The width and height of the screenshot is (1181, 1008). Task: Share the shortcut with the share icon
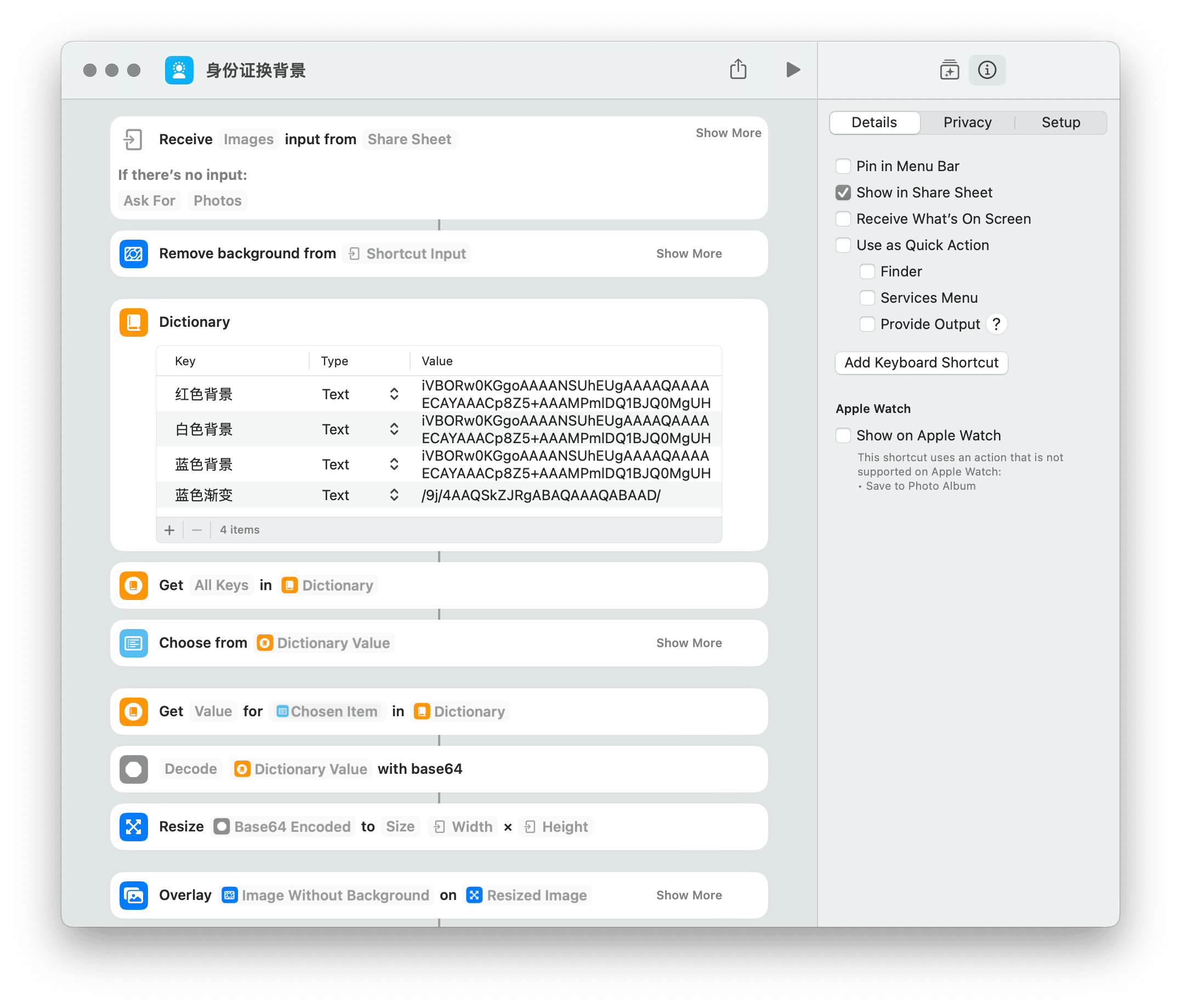click(738, 69)
